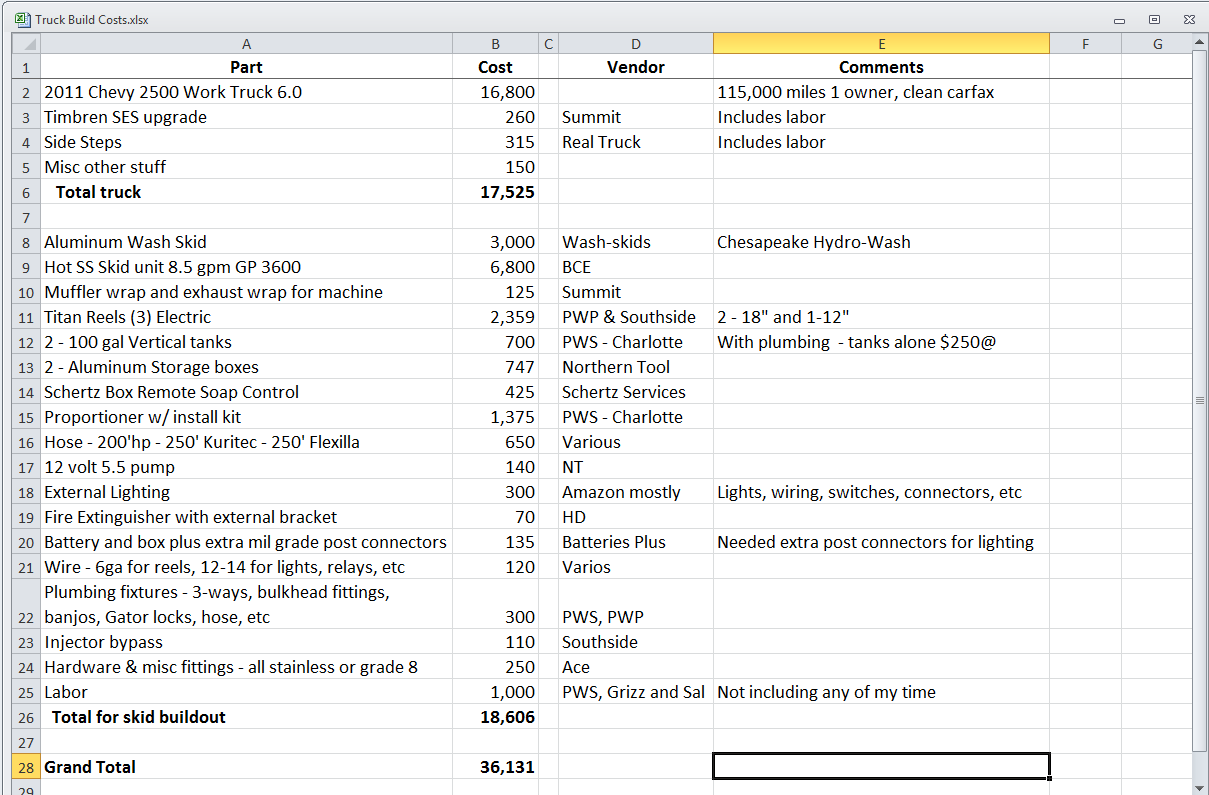This screenshot has height=795, width=1209.
Task: Select 'Northern Tool' vendor cell
Action: [636, 367]
